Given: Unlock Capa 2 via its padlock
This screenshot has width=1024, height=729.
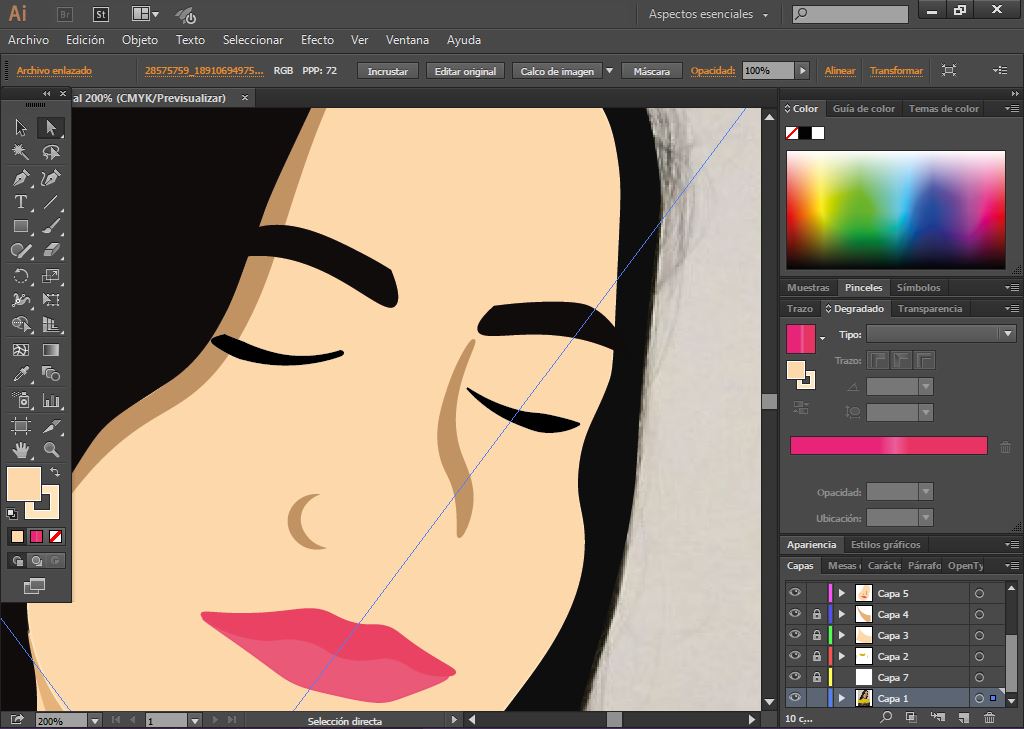Looking at the screenshot, I should (x=816, y=656).
